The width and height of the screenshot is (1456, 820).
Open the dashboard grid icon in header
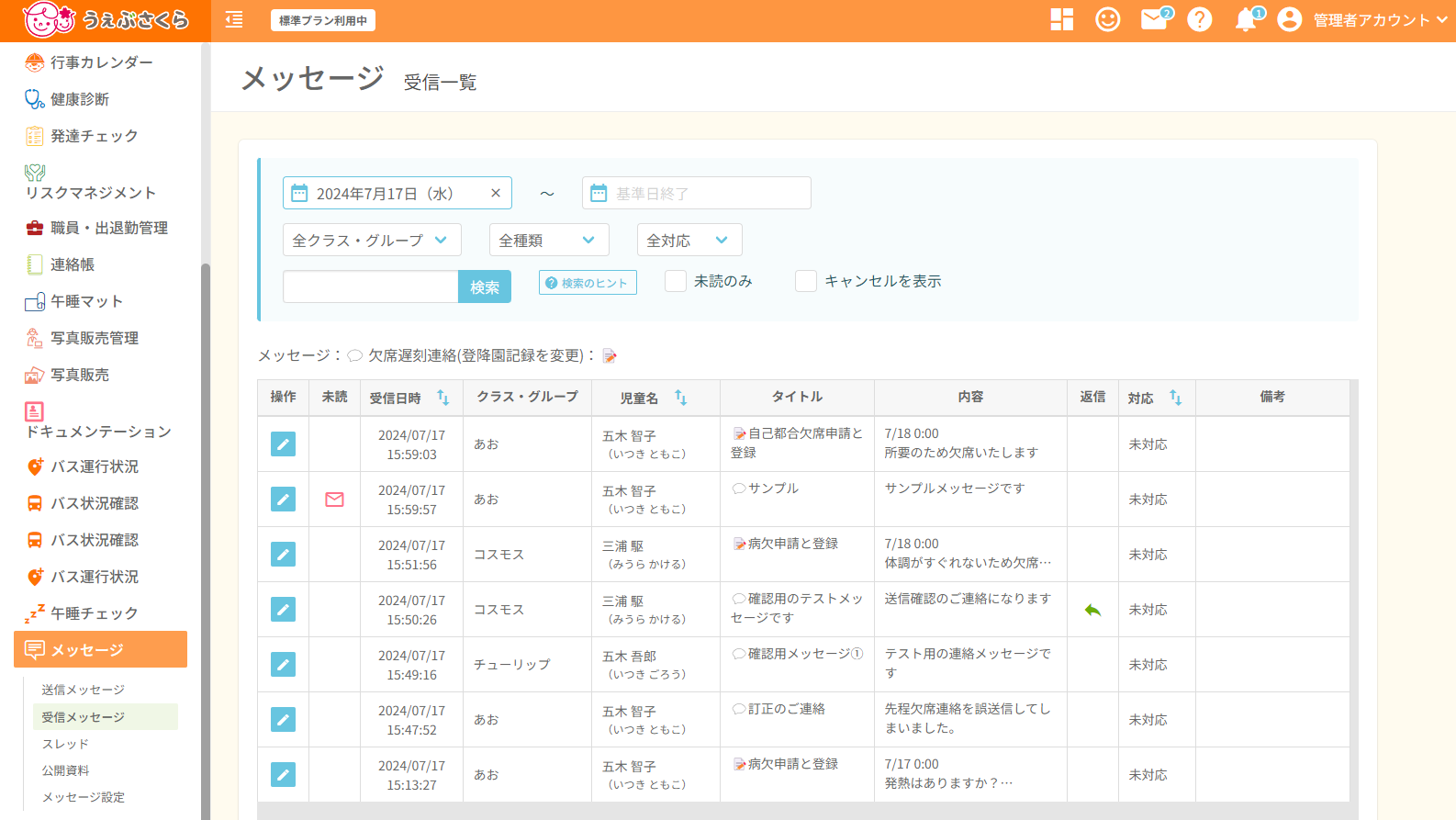coord(1062,19)
